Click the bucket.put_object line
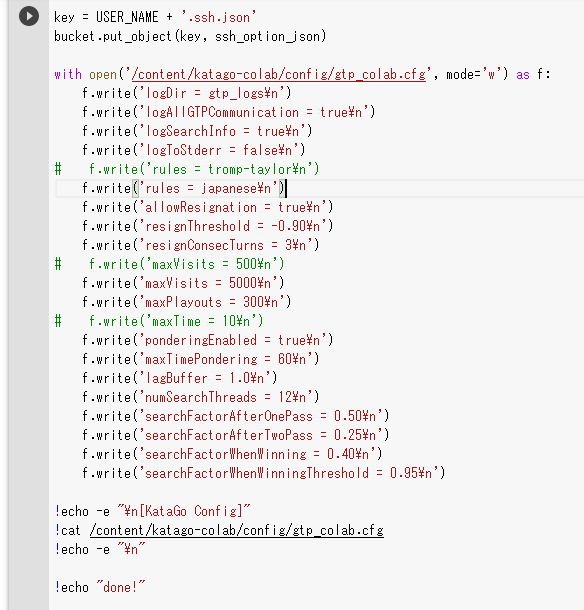 point(190,36)
